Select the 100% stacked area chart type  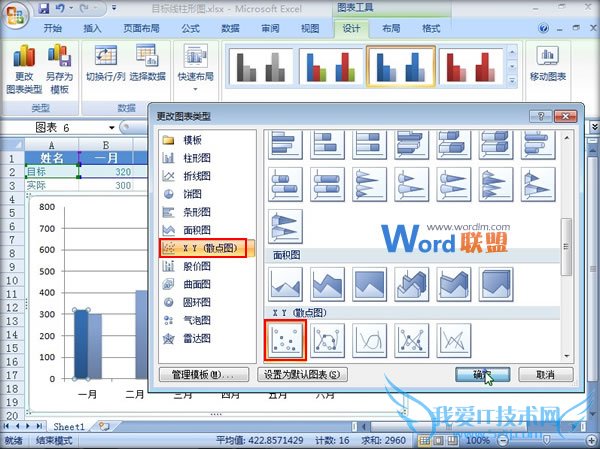369,284
